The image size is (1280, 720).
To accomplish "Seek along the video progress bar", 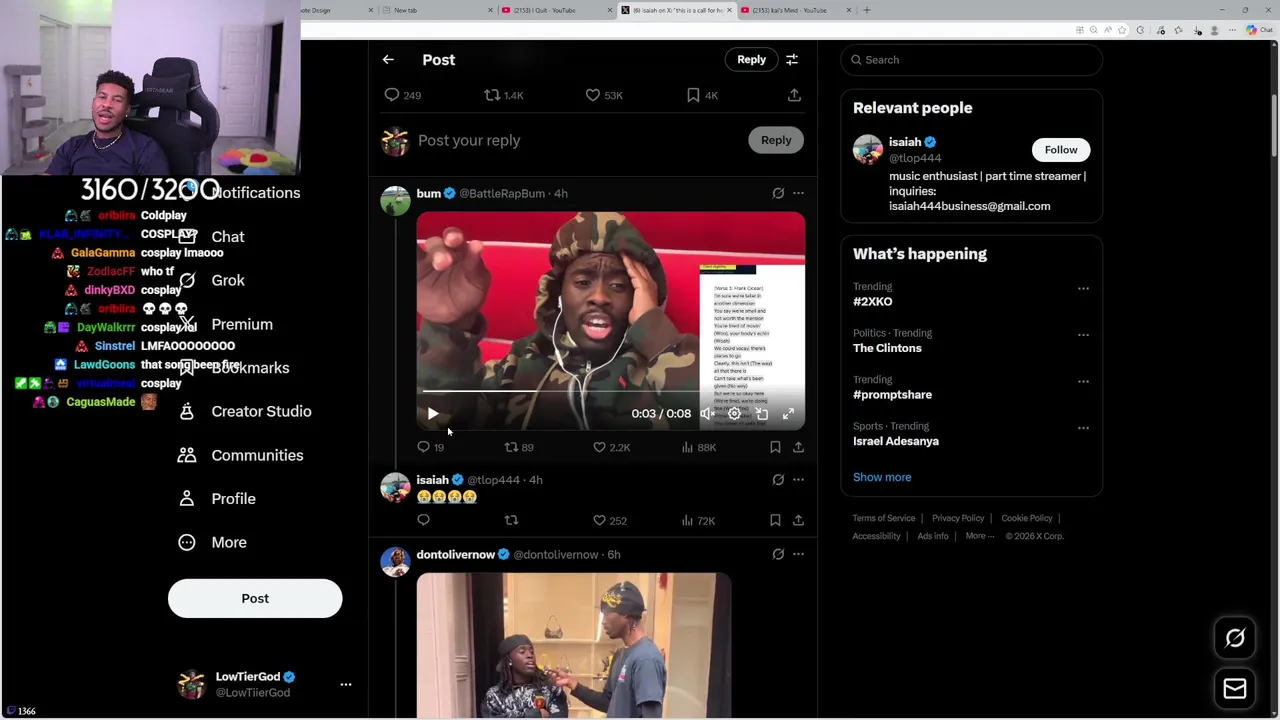I will click(610, 391).
